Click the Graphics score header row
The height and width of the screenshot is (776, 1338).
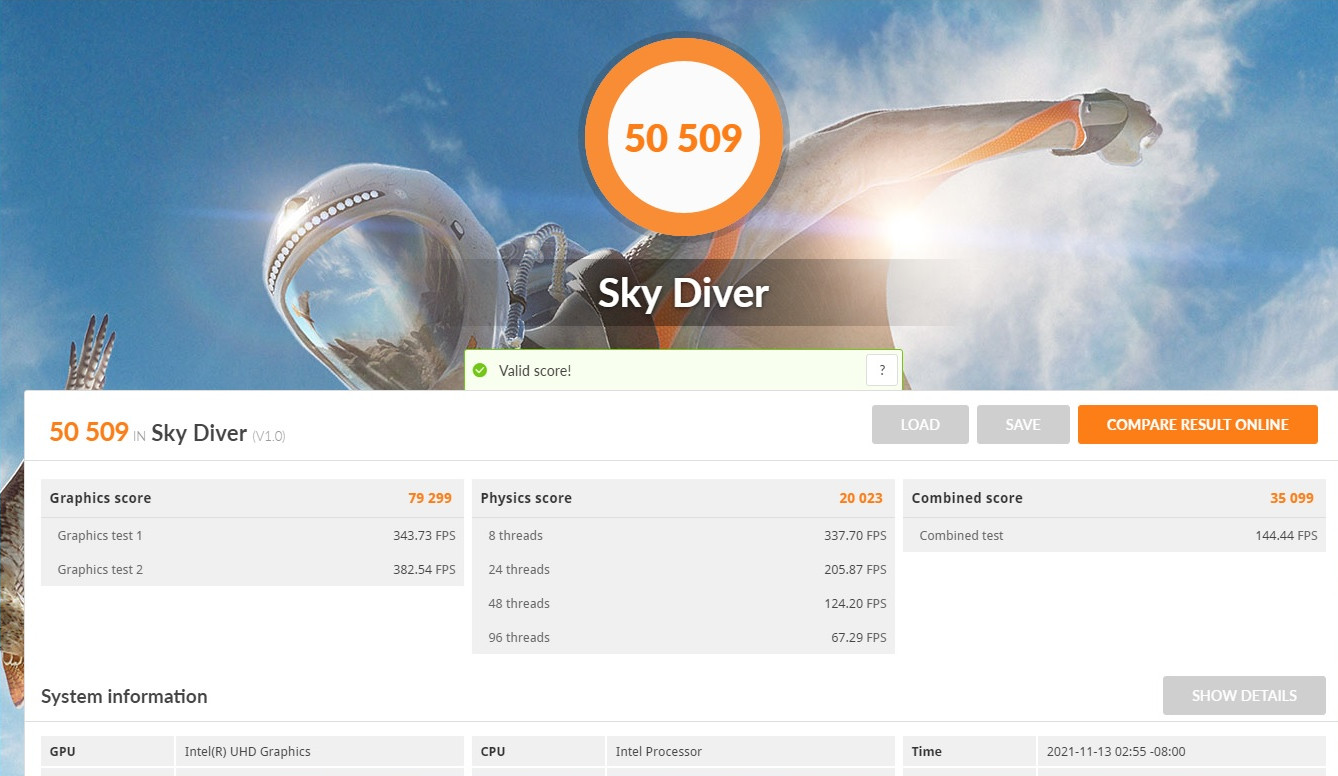[x=251, y=498]
